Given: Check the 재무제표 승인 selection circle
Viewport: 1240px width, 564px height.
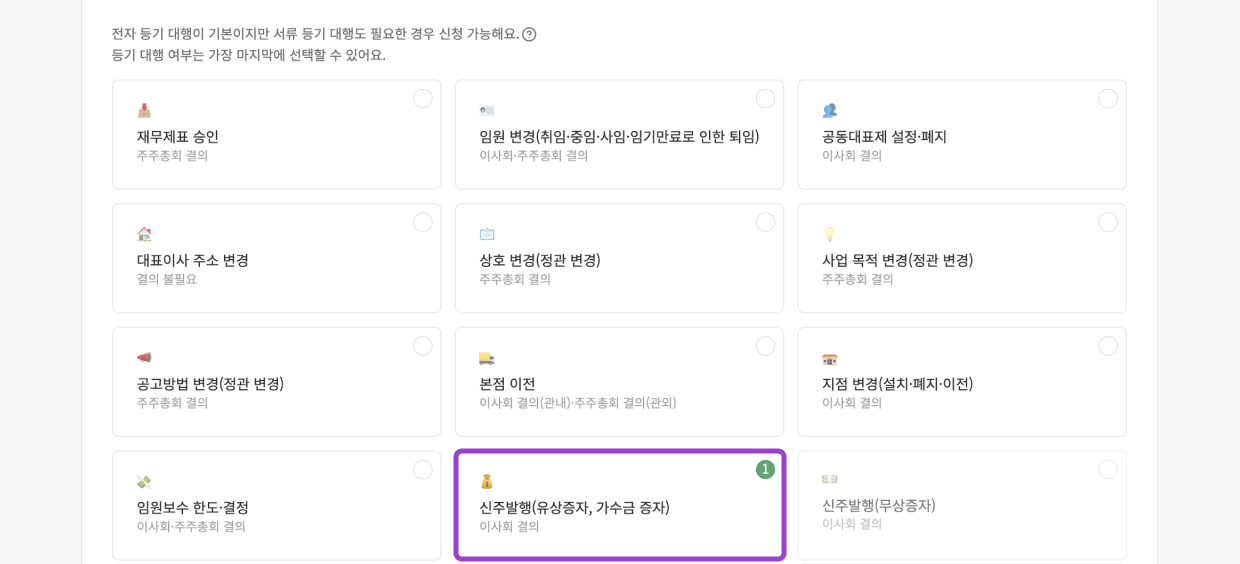Looking at the screenshot, I should (423, 98).
